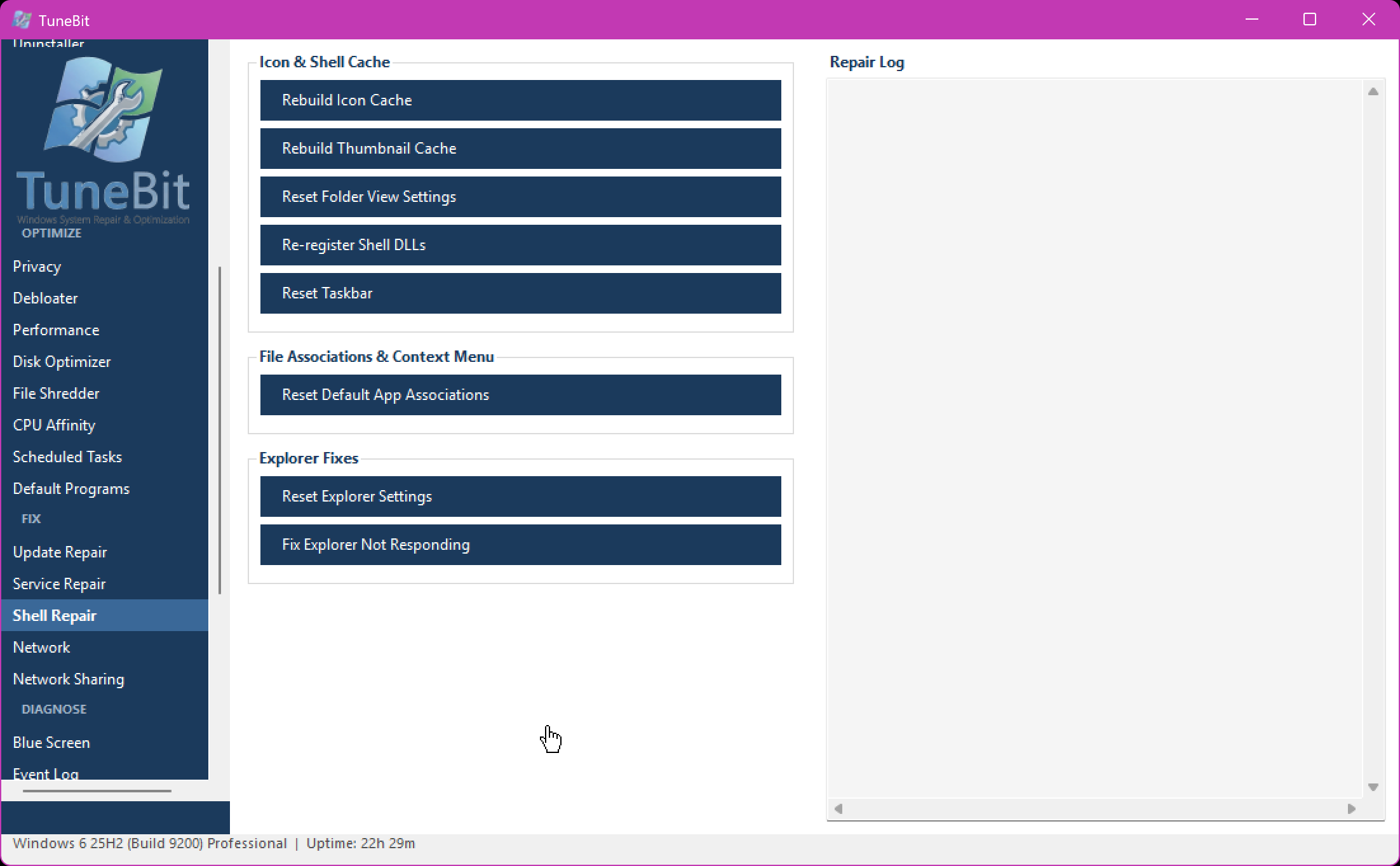This screenshot has width=1400, height=866.
Task: Click the TuneBit title bar app icon
Action: click(22, 20)
